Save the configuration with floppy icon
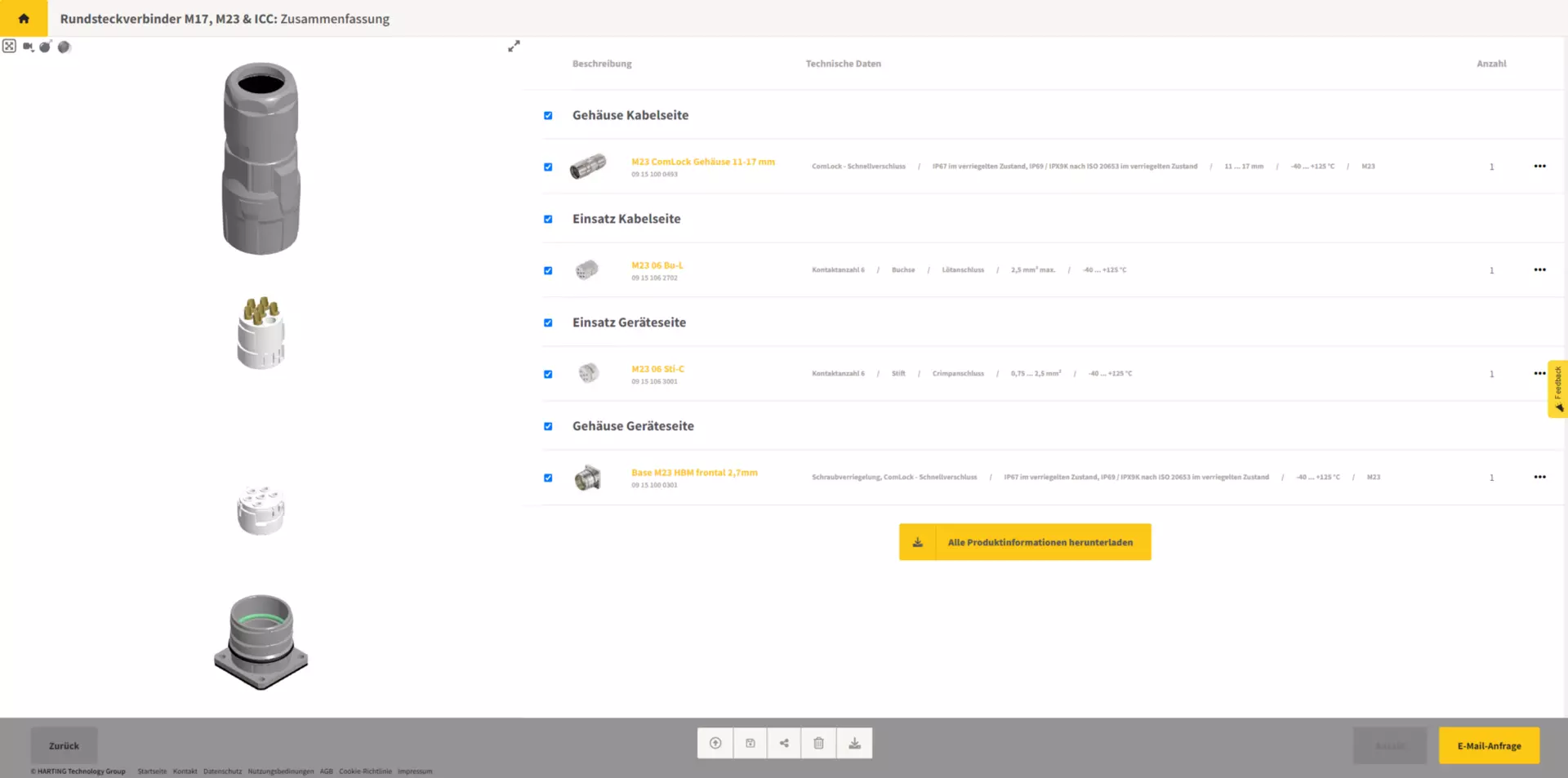This screenshot has height=778, width=1568. pos(750,743)
